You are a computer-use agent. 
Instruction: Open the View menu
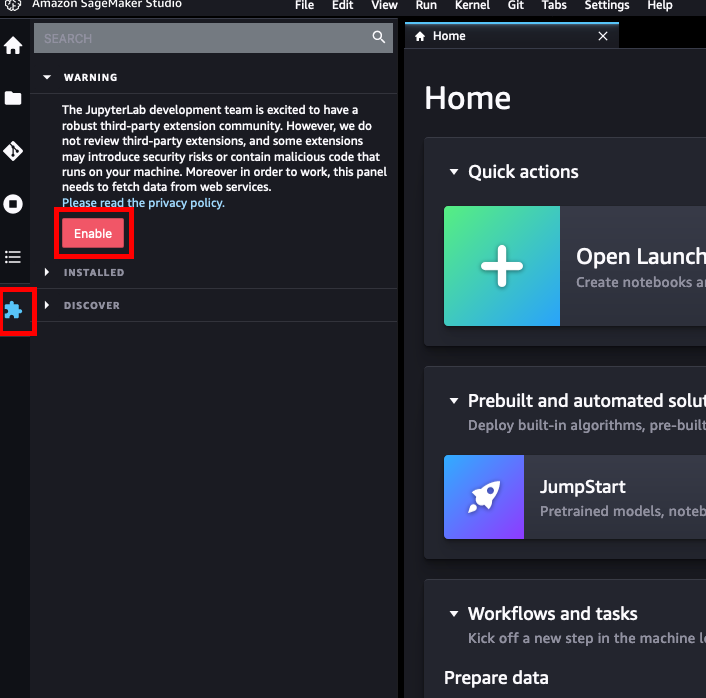point(384,5)
